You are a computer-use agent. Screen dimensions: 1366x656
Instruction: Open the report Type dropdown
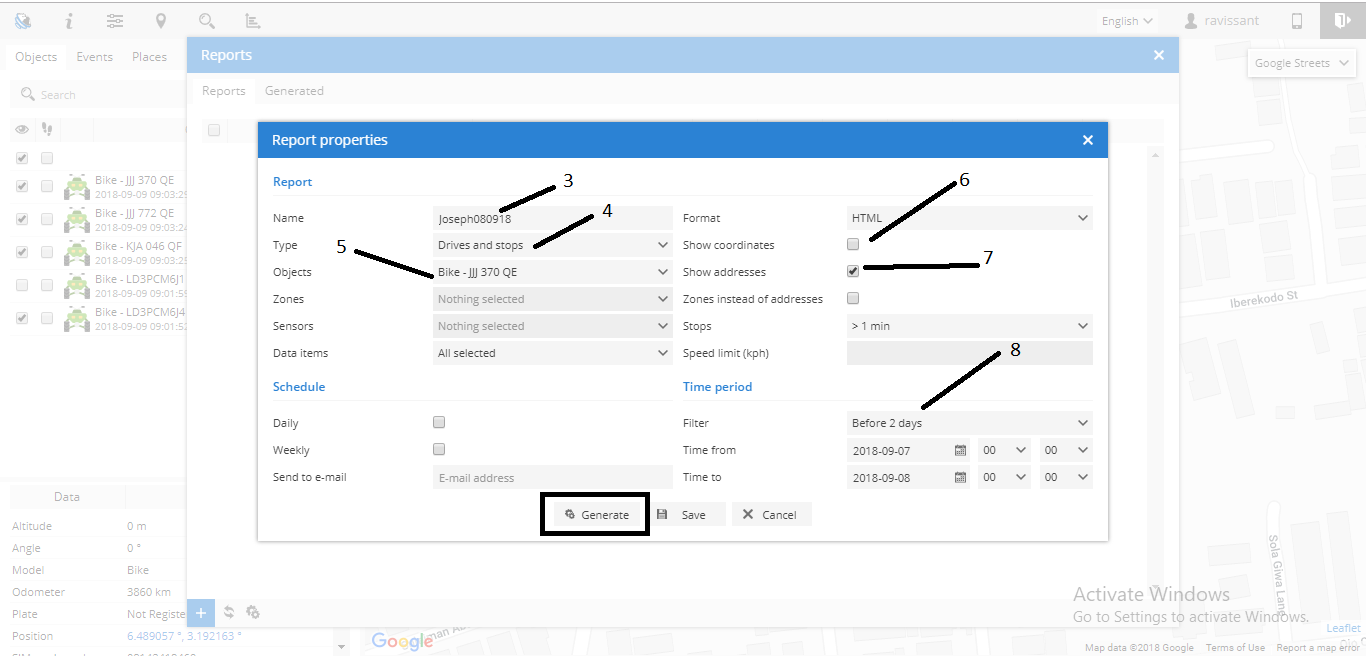(x=553, y=245)
